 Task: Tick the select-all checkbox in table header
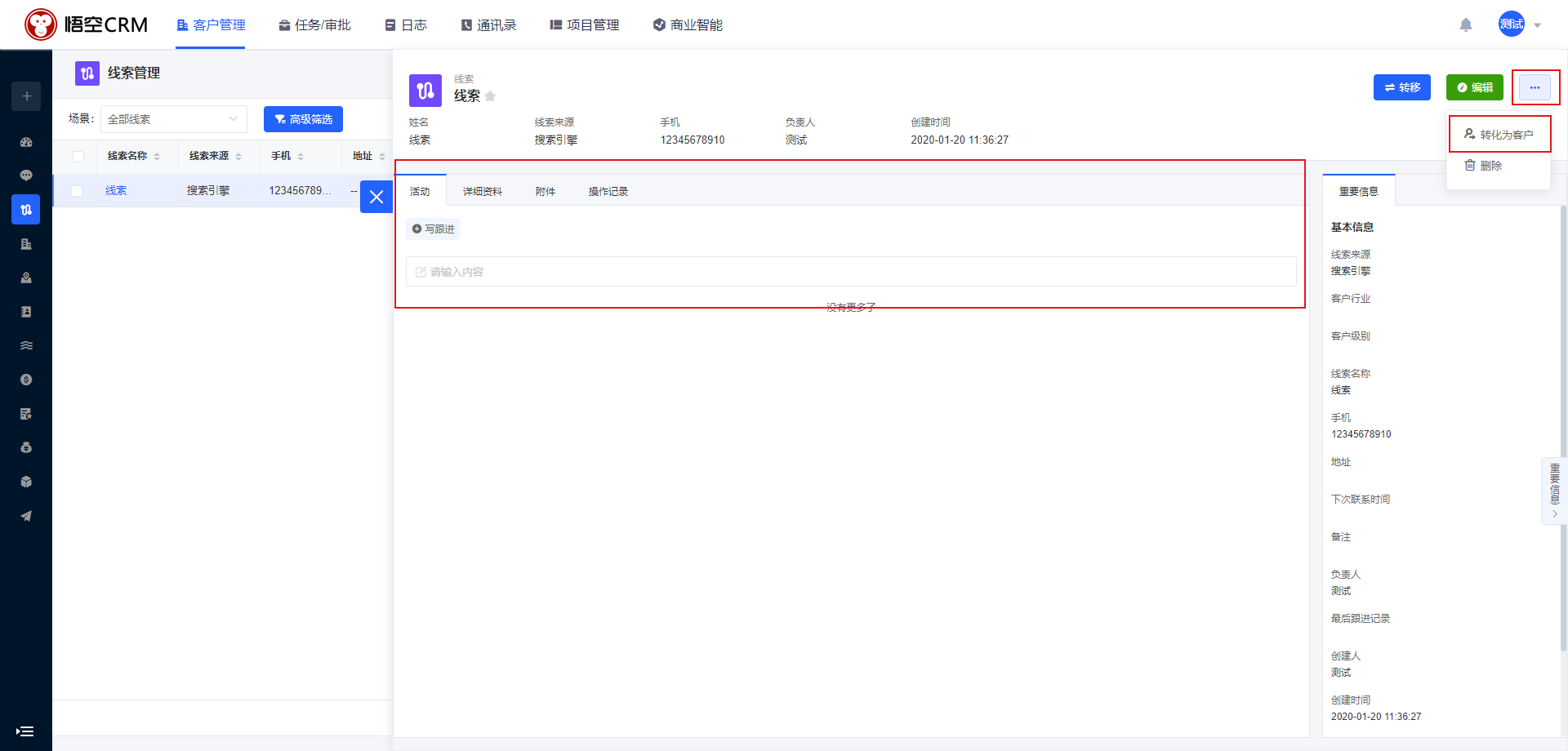pyautogui.click(x=78, y=157)
